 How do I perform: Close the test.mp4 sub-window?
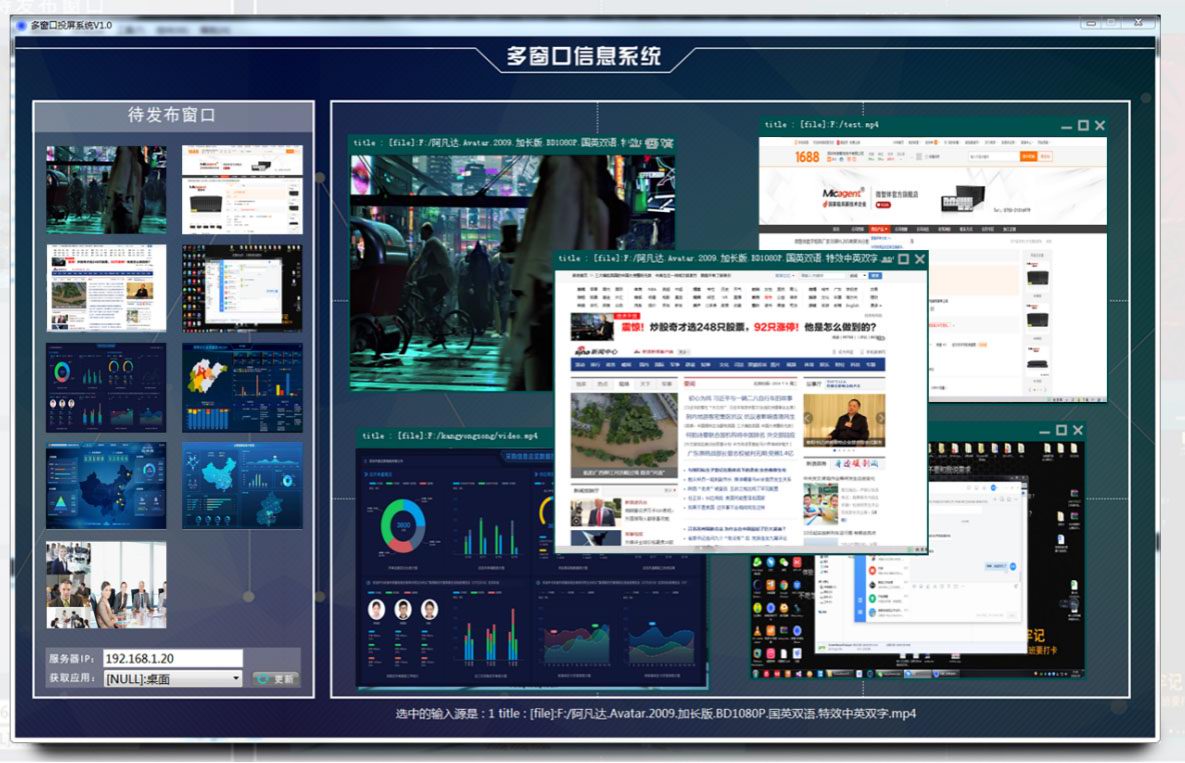coord(1100,126)
